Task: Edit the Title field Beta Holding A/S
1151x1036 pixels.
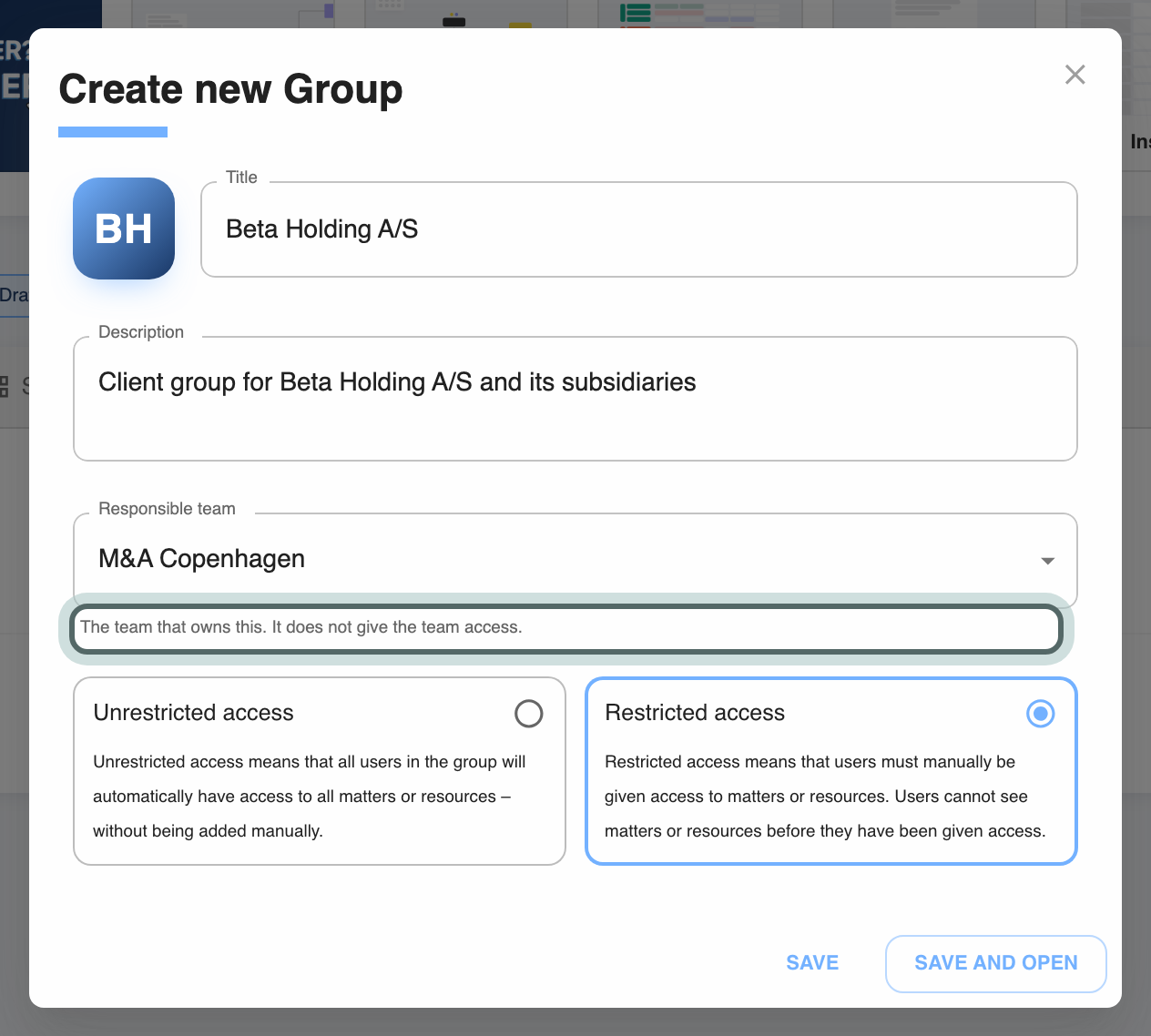Action: point(639,229)
